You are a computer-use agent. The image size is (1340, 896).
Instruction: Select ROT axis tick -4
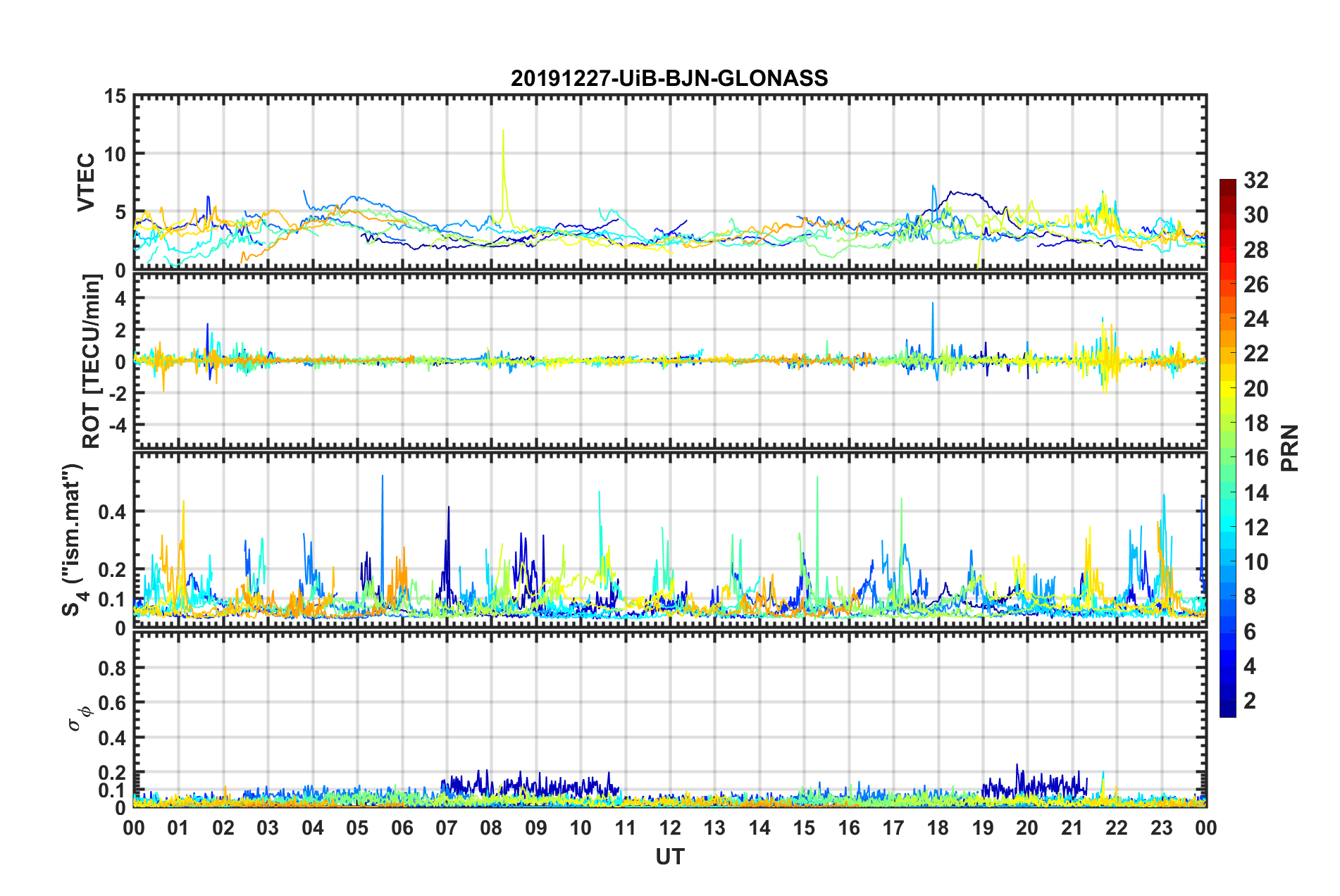pyautogui.click(x=118, y=425)
